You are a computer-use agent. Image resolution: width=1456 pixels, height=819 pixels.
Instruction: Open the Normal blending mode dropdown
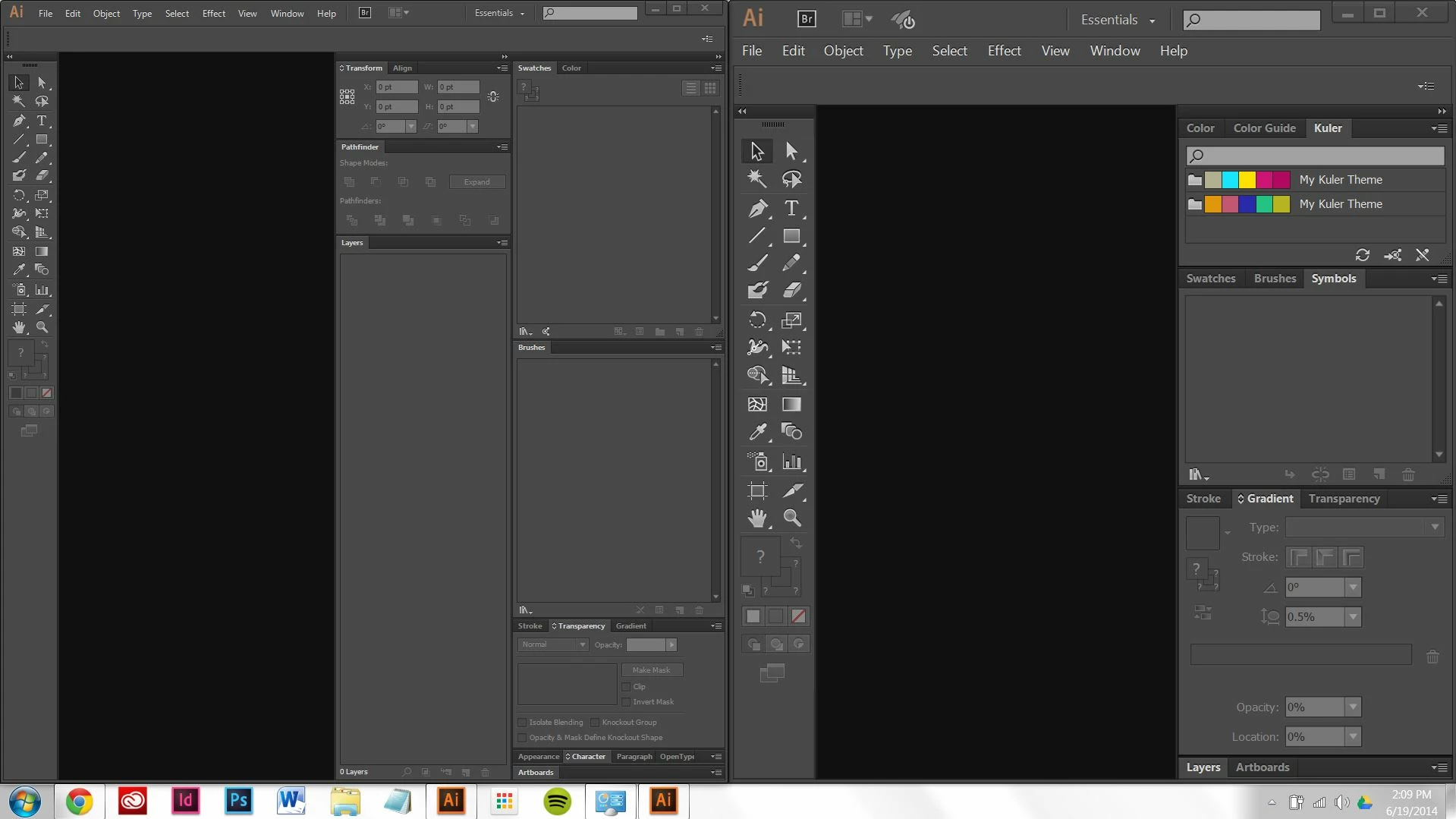(553, 644)
